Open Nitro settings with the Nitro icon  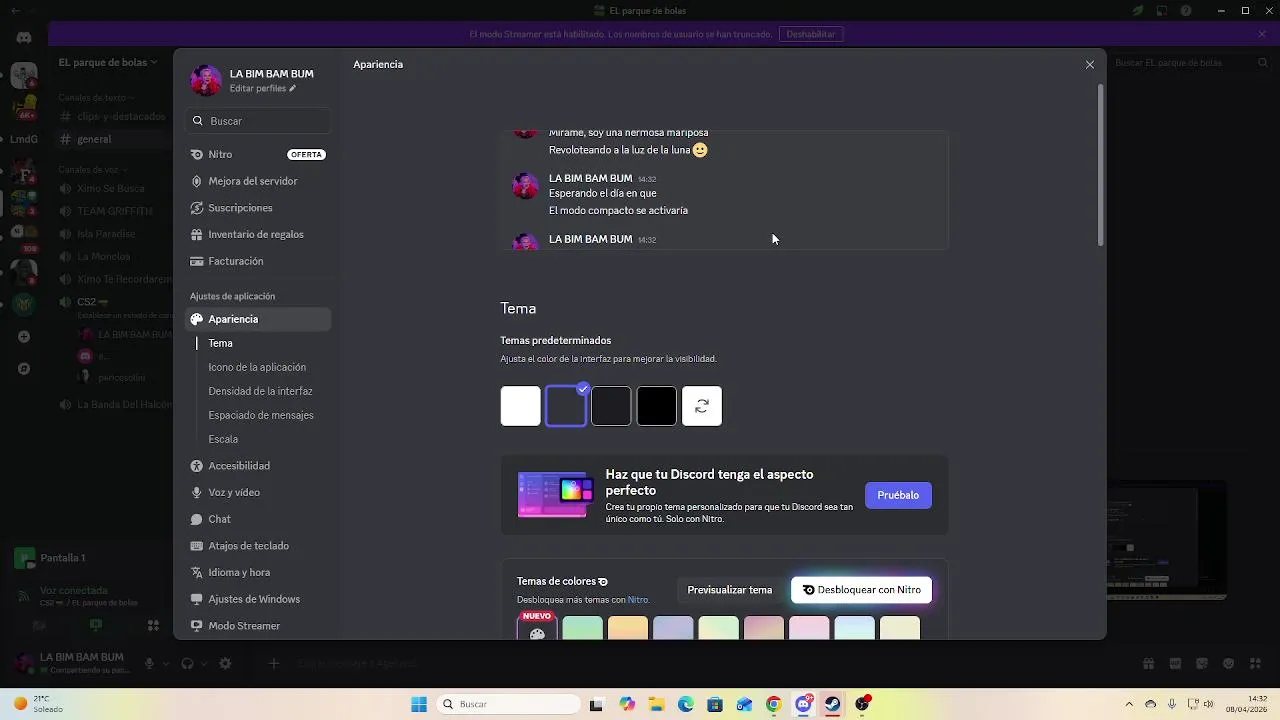tap(197, 155)
